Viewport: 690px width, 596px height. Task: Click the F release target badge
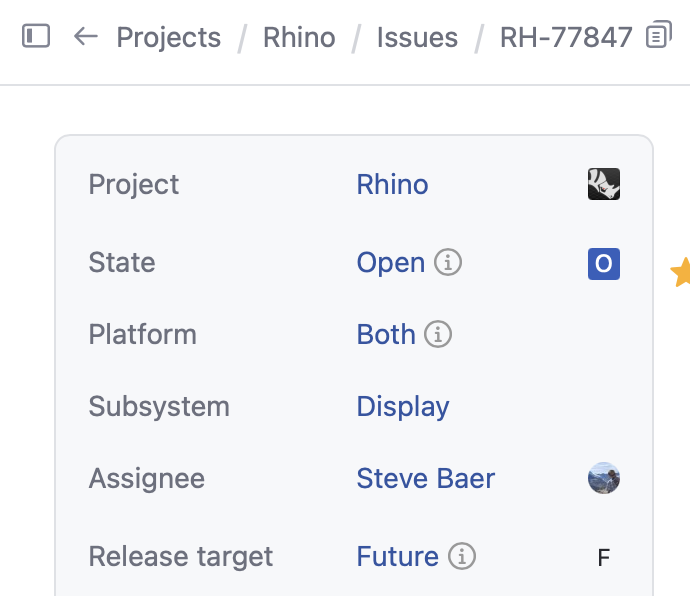click(x=604, y=557)
